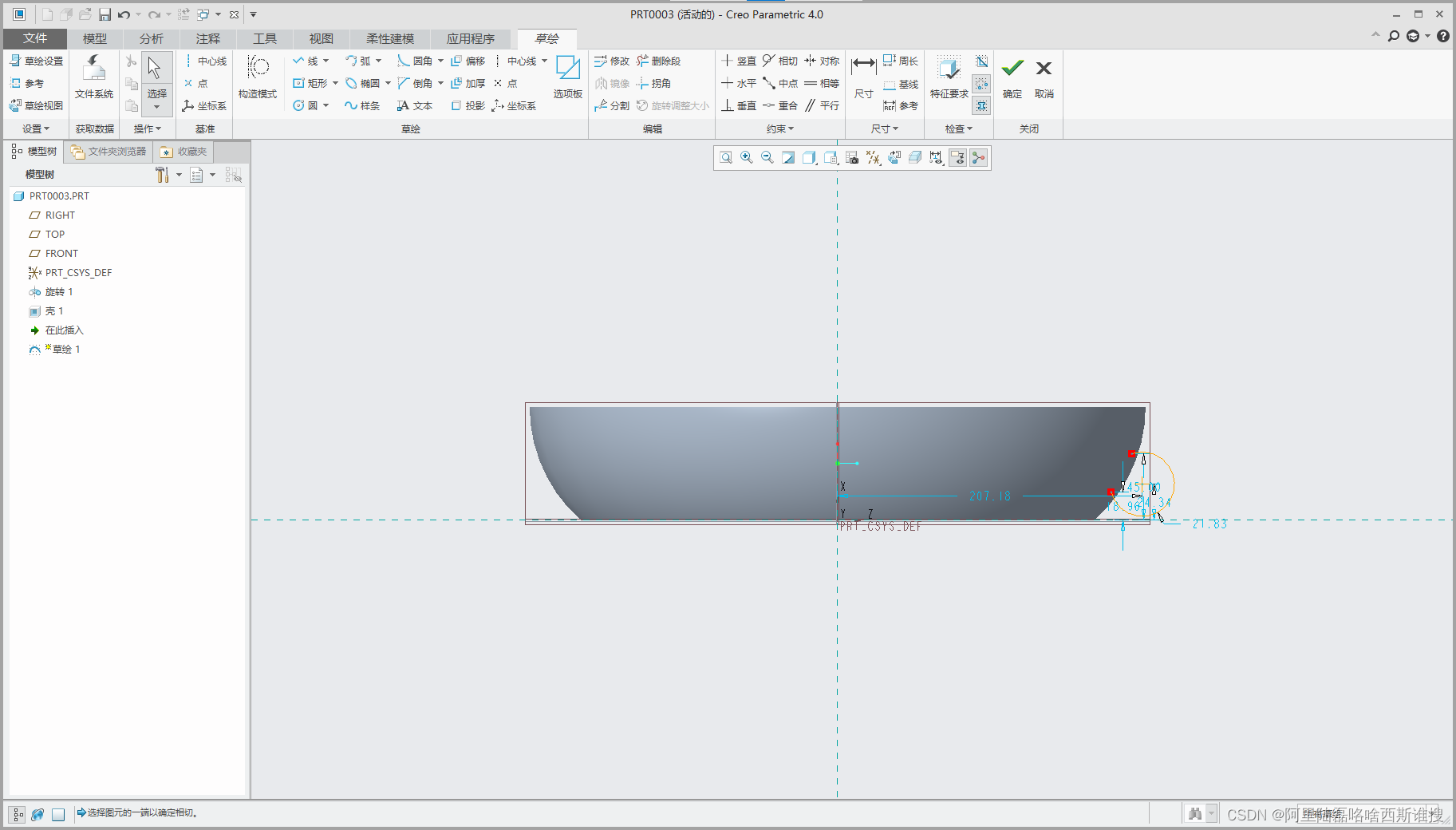Expand the 圆角 fillet dropdown arrow
This screenshot has height=830, width=1456.
coord(440,61)
